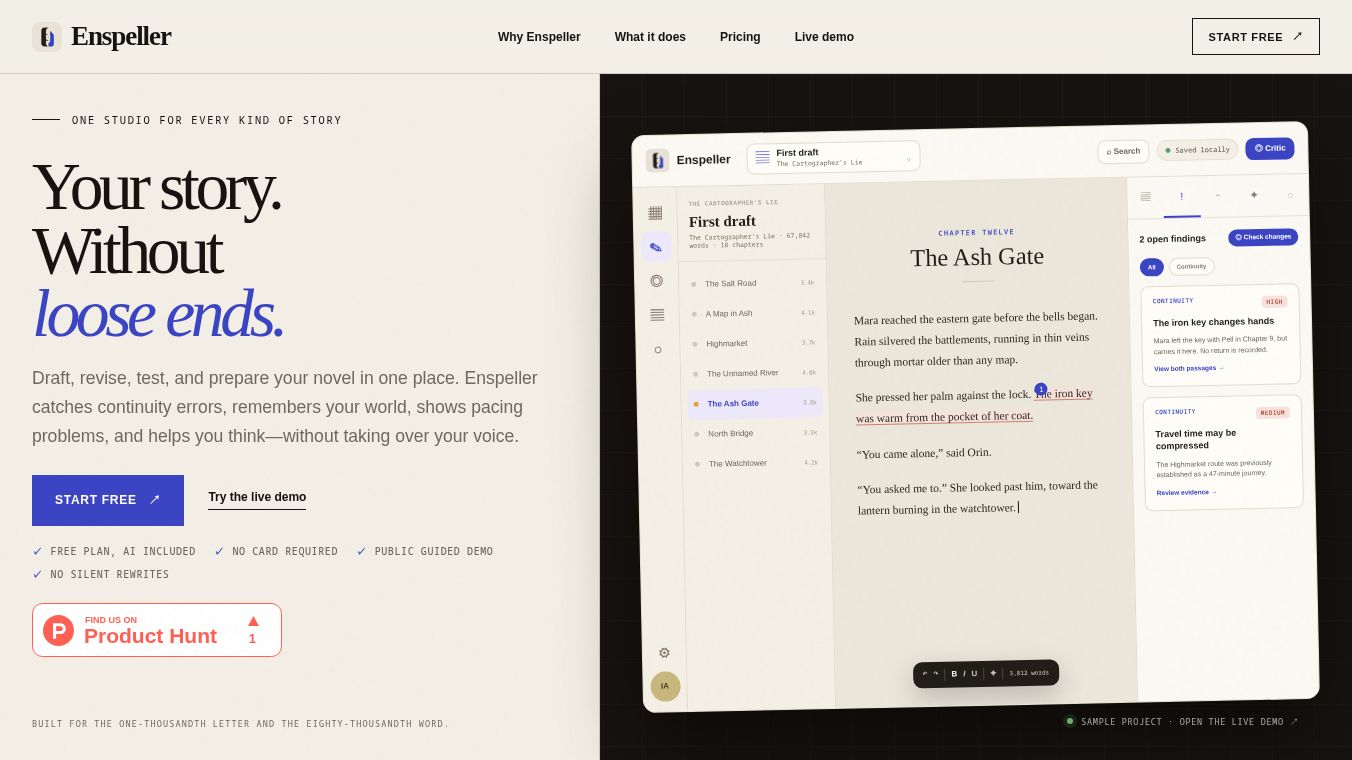1352x760 pixels.
Task: Open Travel time may be compressed finding card
Action: point(1224,453)
